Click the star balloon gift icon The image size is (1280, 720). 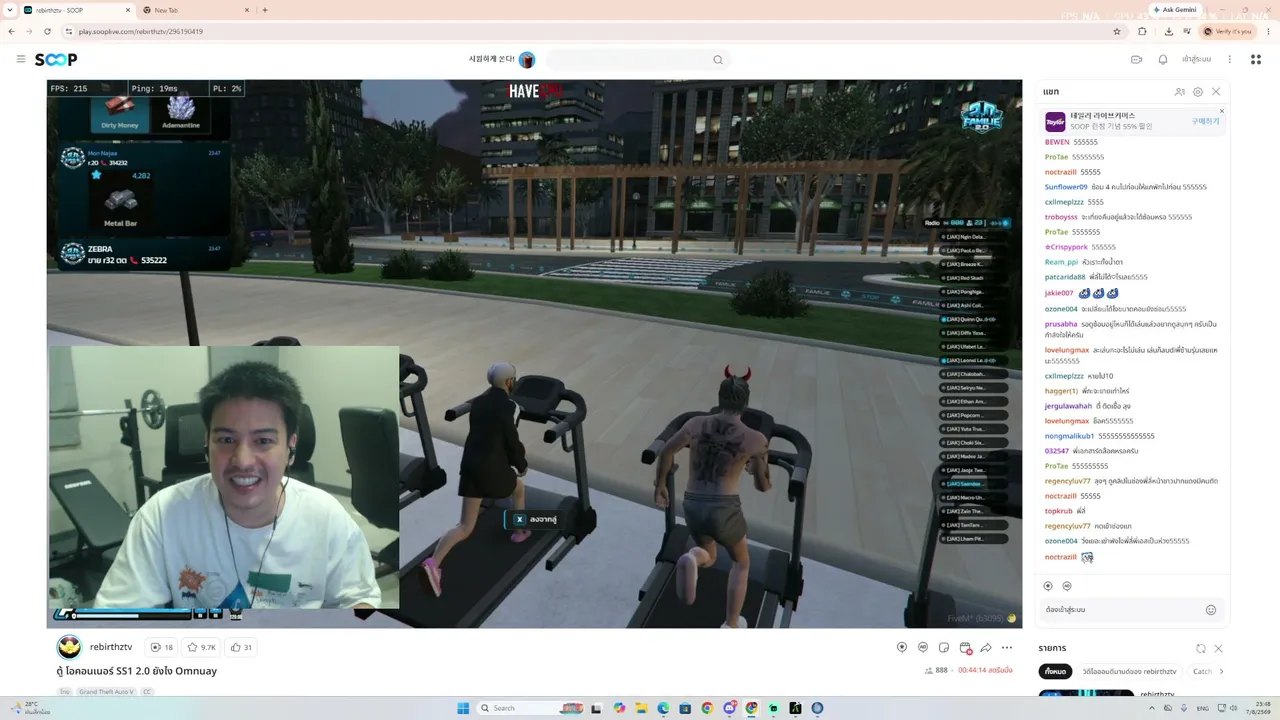click(x=902, y=648)
